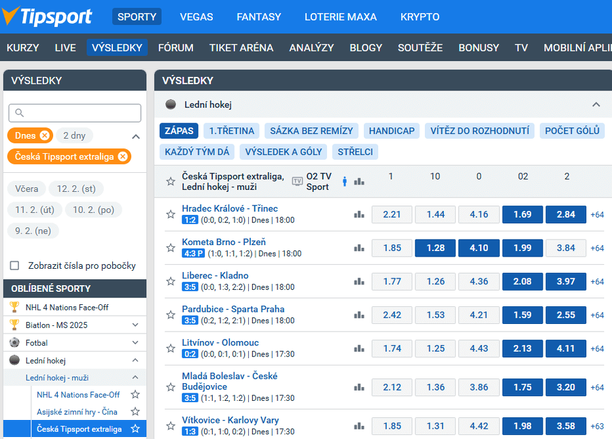This screenshot has width=612, height=439.
Task: Open statistics icon for Pardubice - Sparta Praha
Action: [x=359, y=315]
